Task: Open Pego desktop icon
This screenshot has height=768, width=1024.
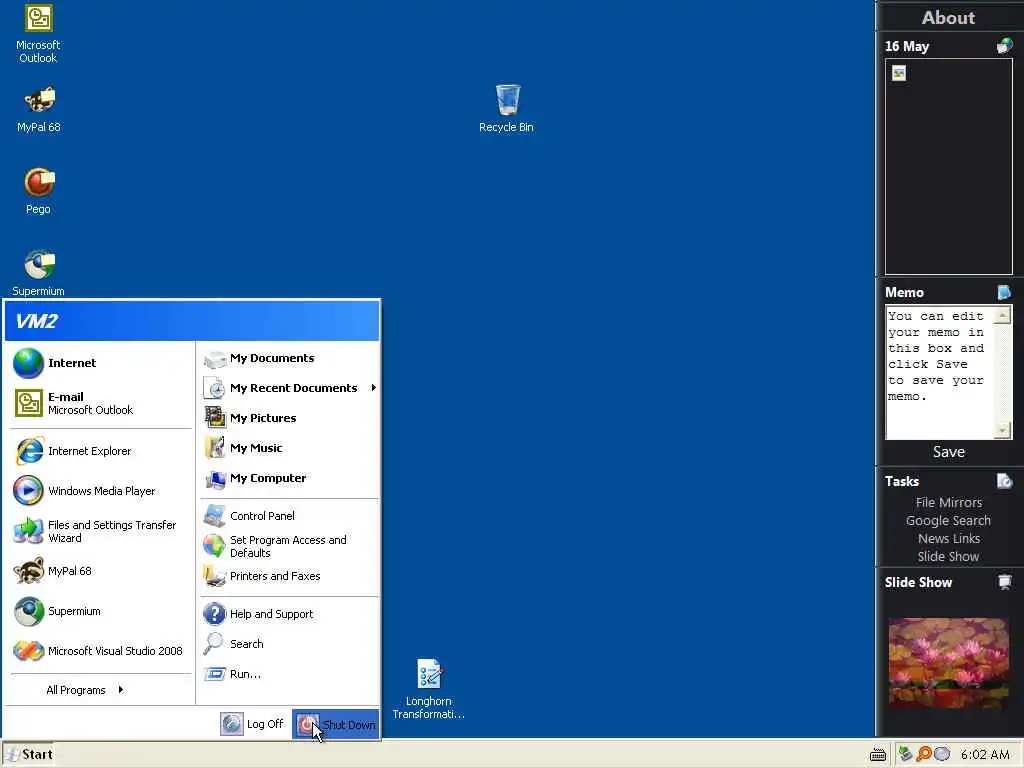Action: (39, 191)
